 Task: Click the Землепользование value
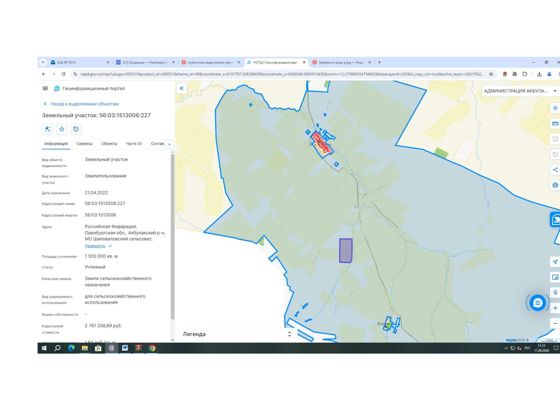[x=105, y=176]
